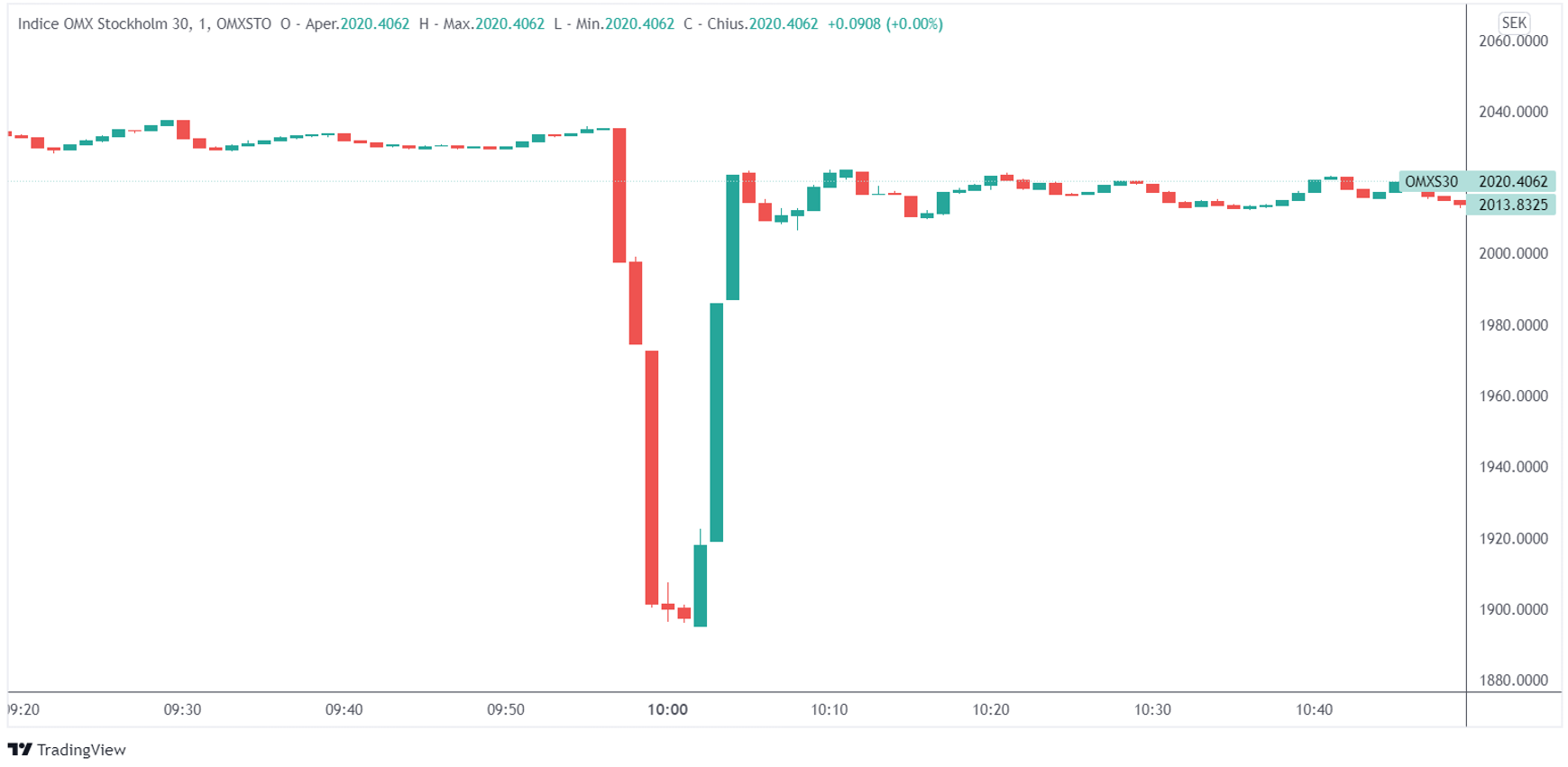Open the TradingView text link

point(81,750)
